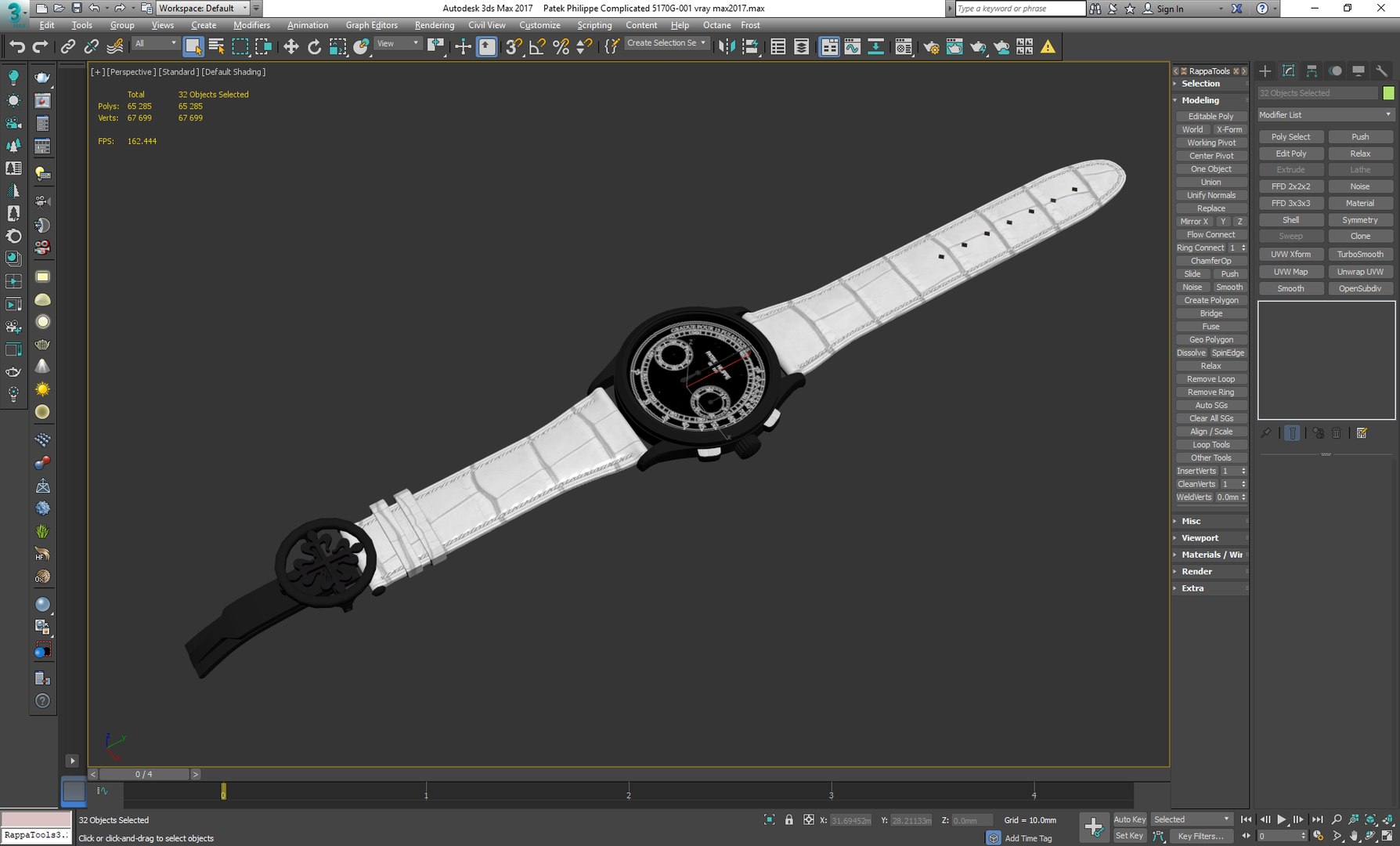
Task: Click the Unwrap UVW button
Action: 1360,272
